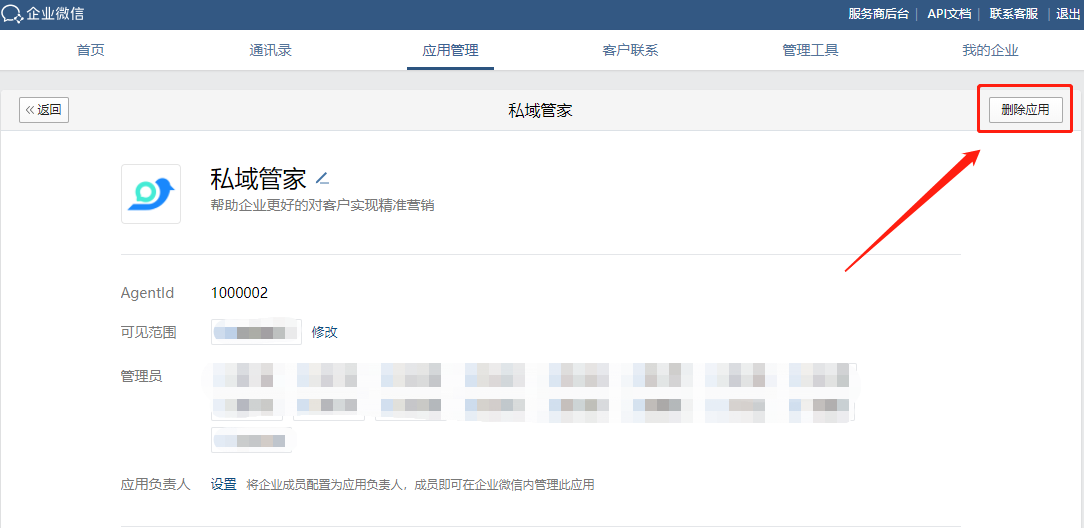Go back using the 返回 button

[x=44, y=110]
